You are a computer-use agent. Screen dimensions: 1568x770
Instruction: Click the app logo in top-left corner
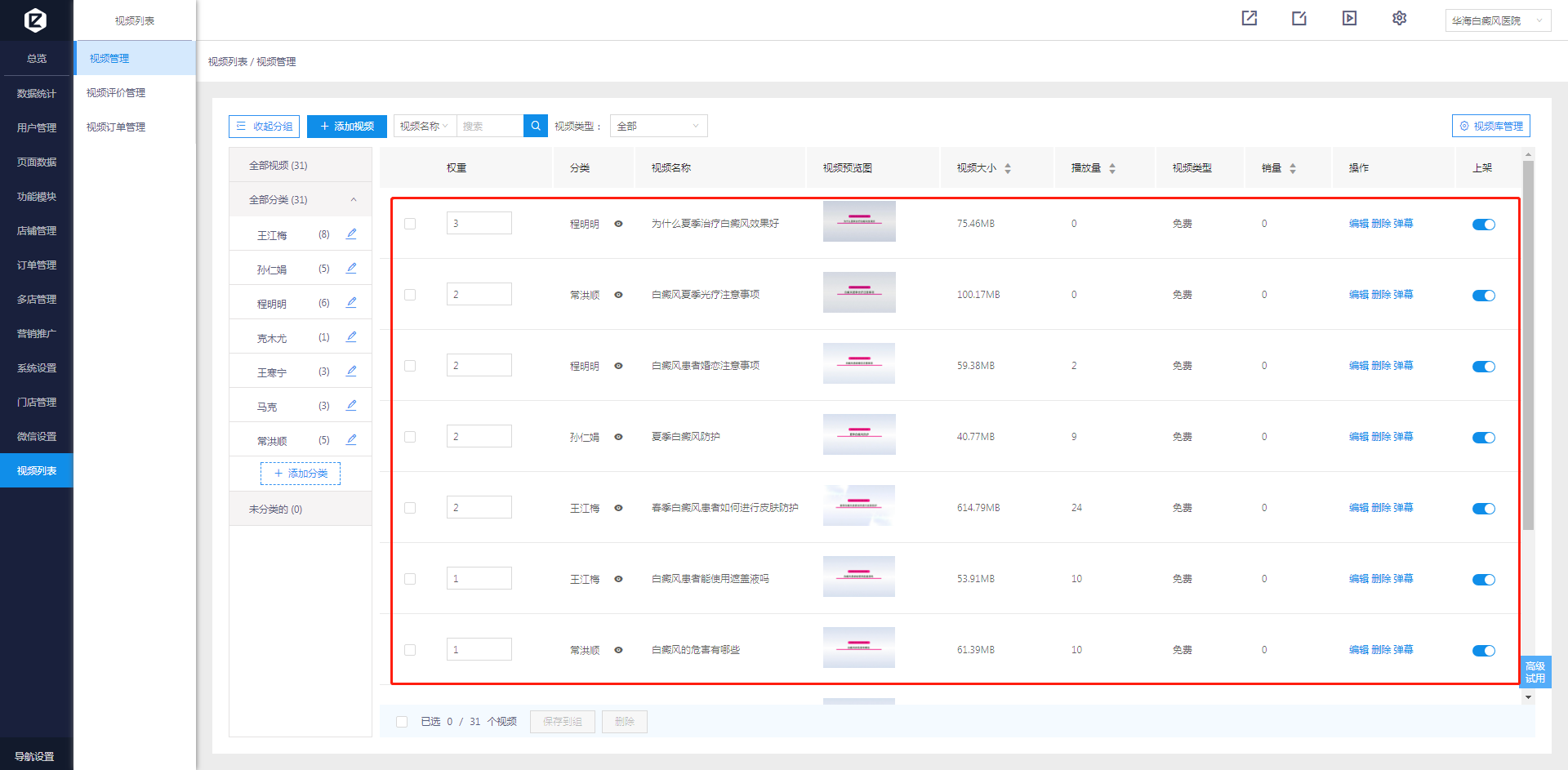(x=35, y=20)
